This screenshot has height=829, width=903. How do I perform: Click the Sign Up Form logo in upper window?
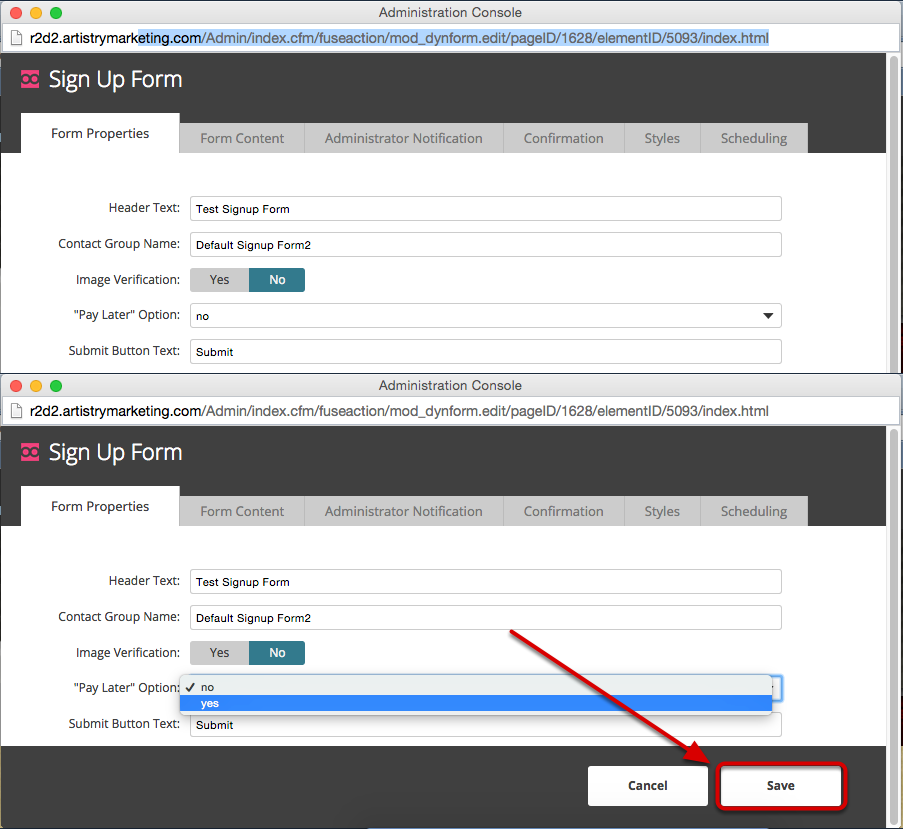tap(30, 80)
